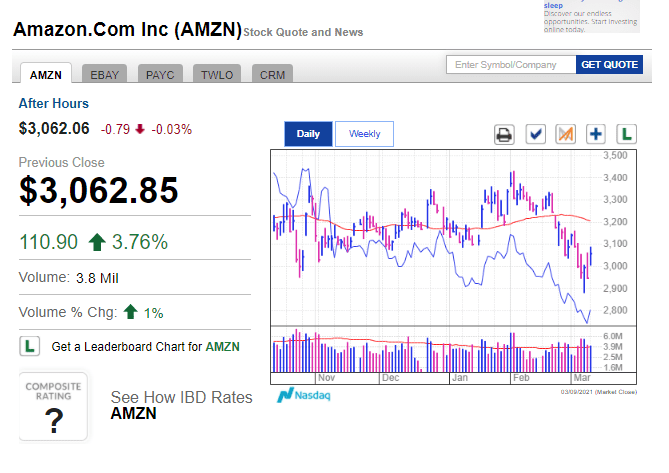The height and width of the screenshot is (473, 669).
Task: Open 'See How IBD Rates AMZN' link
Action: point(181,405)
